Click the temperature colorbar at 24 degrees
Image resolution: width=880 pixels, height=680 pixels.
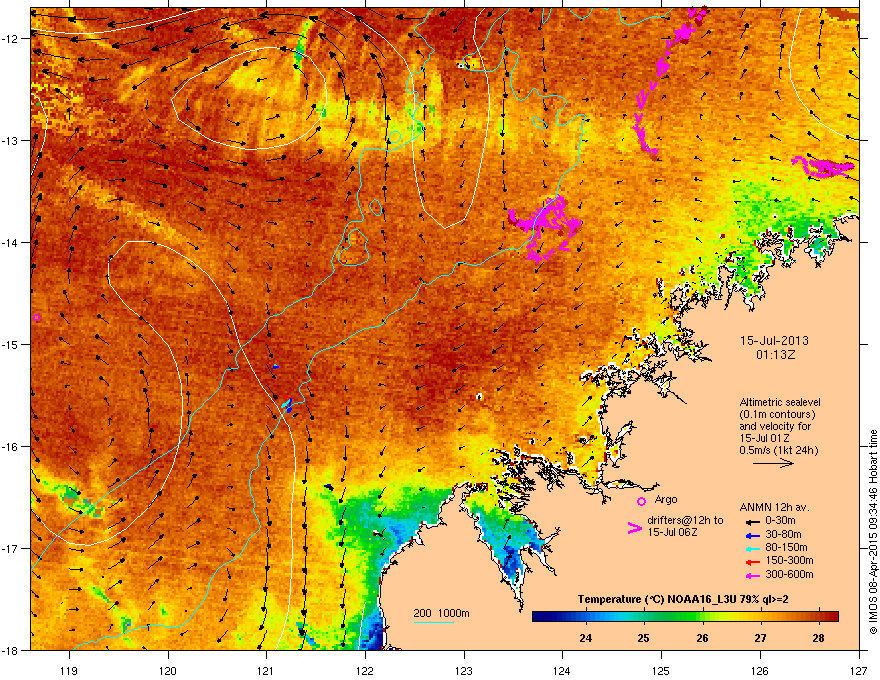[586, 616]
